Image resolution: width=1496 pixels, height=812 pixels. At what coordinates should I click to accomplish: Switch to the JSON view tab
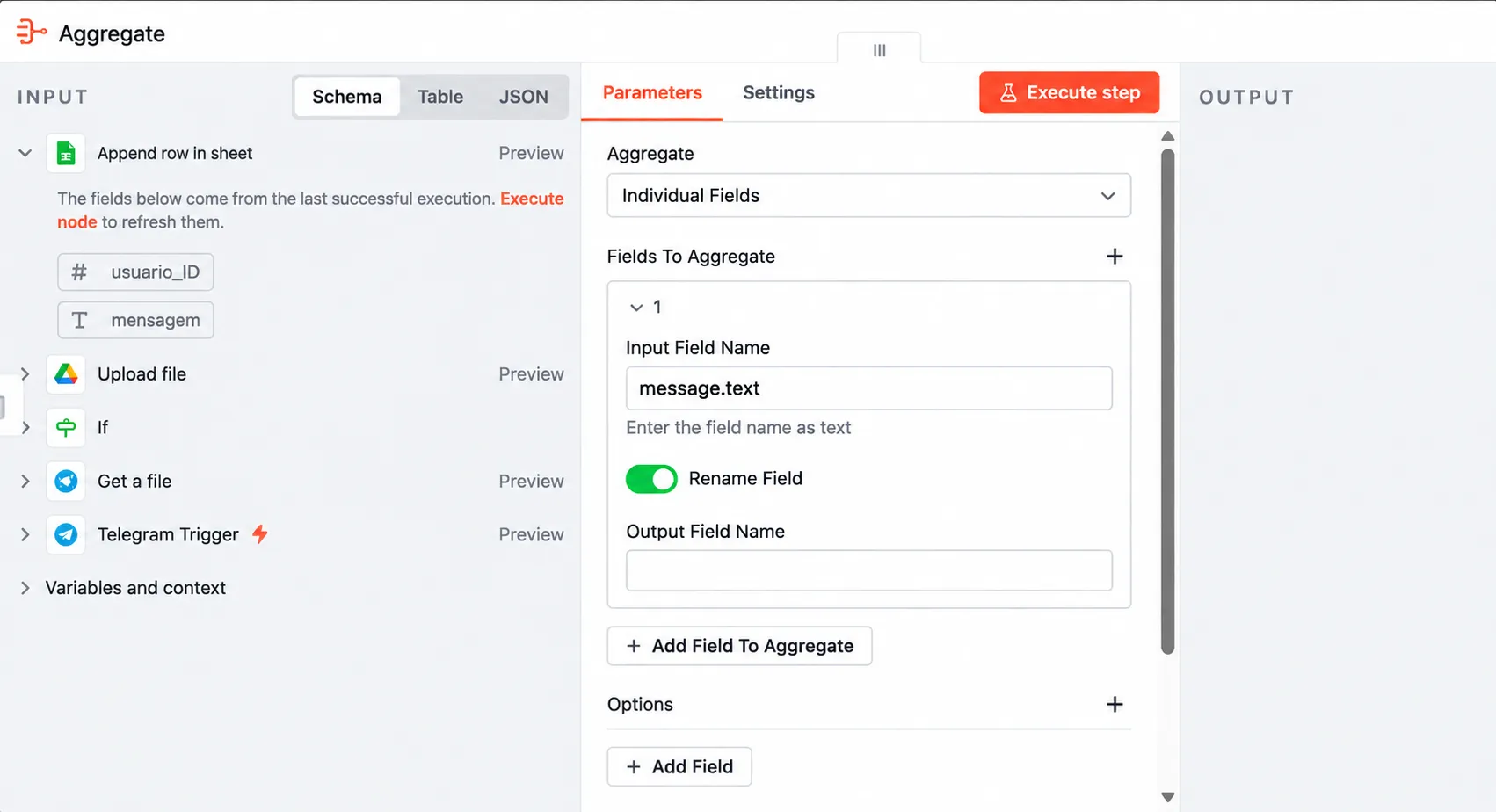click(x=524, y=97)
